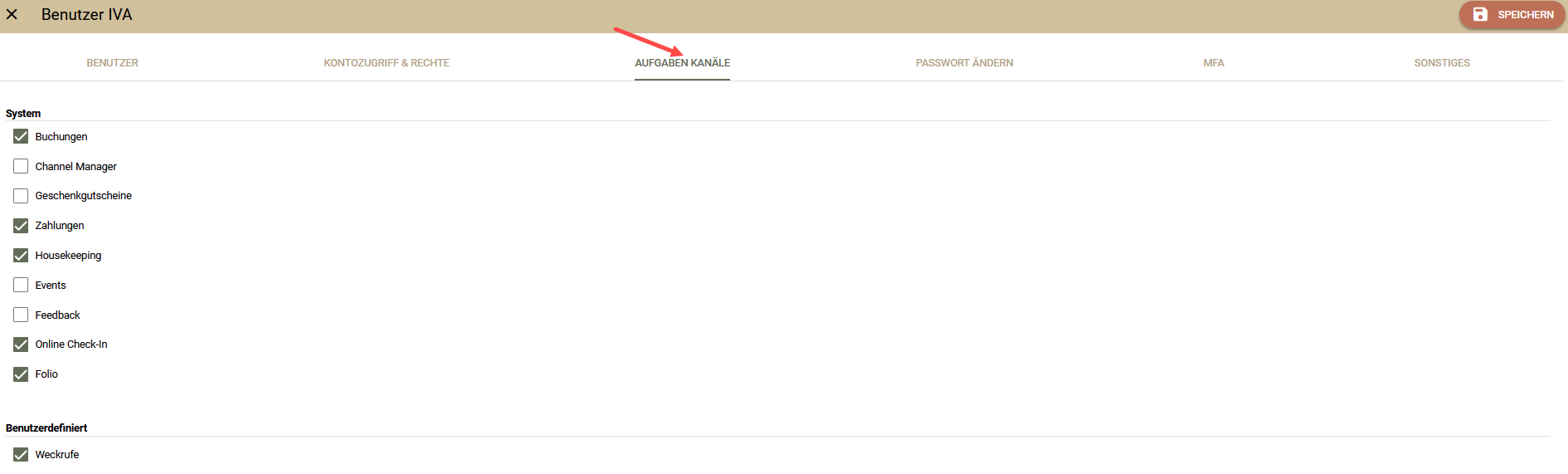Switch to the Benutzer tab
Screen dimensions: 1568x474
[x=113, y=63]
